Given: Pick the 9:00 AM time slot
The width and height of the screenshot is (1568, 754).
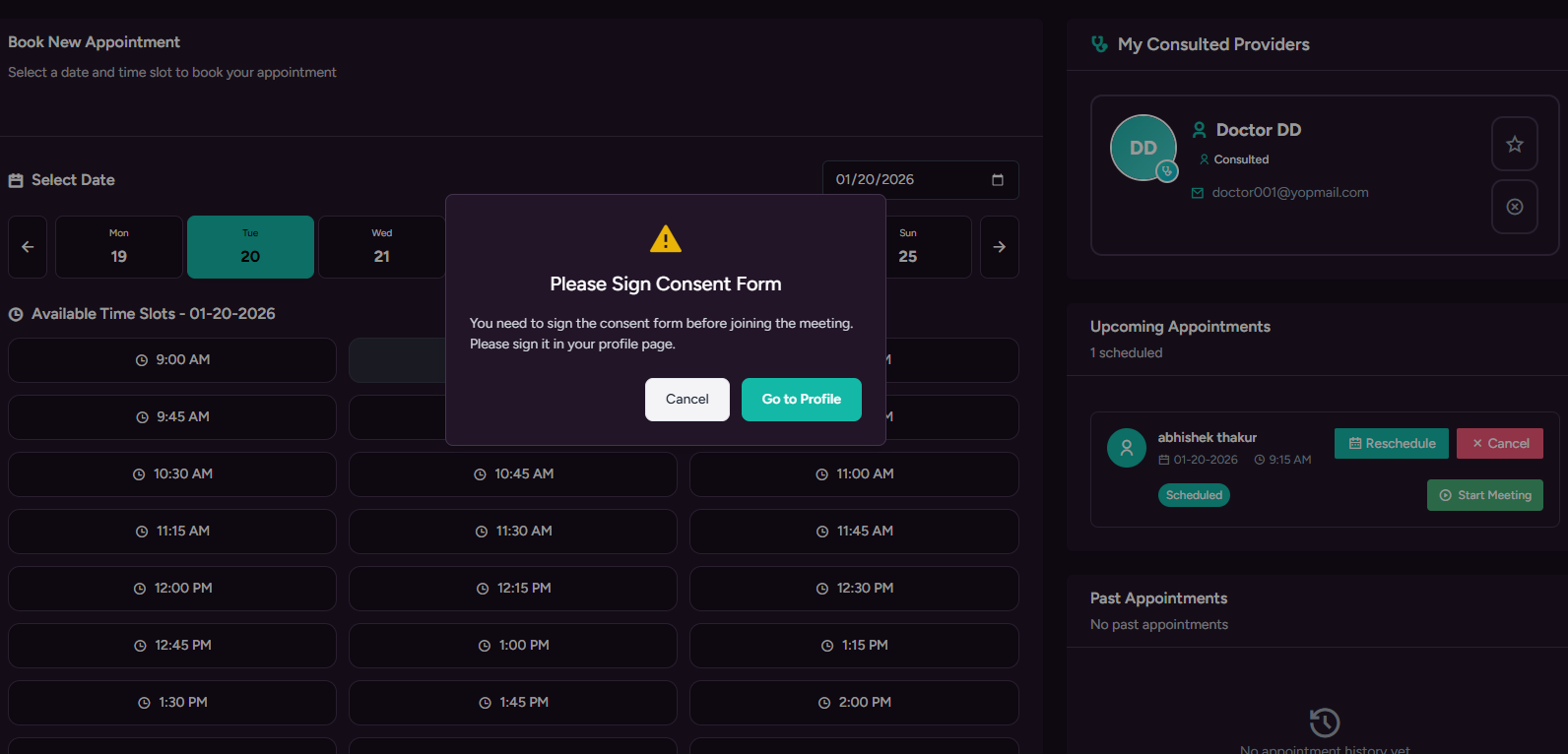Looking at the screenshot, I should coord(172,360).
